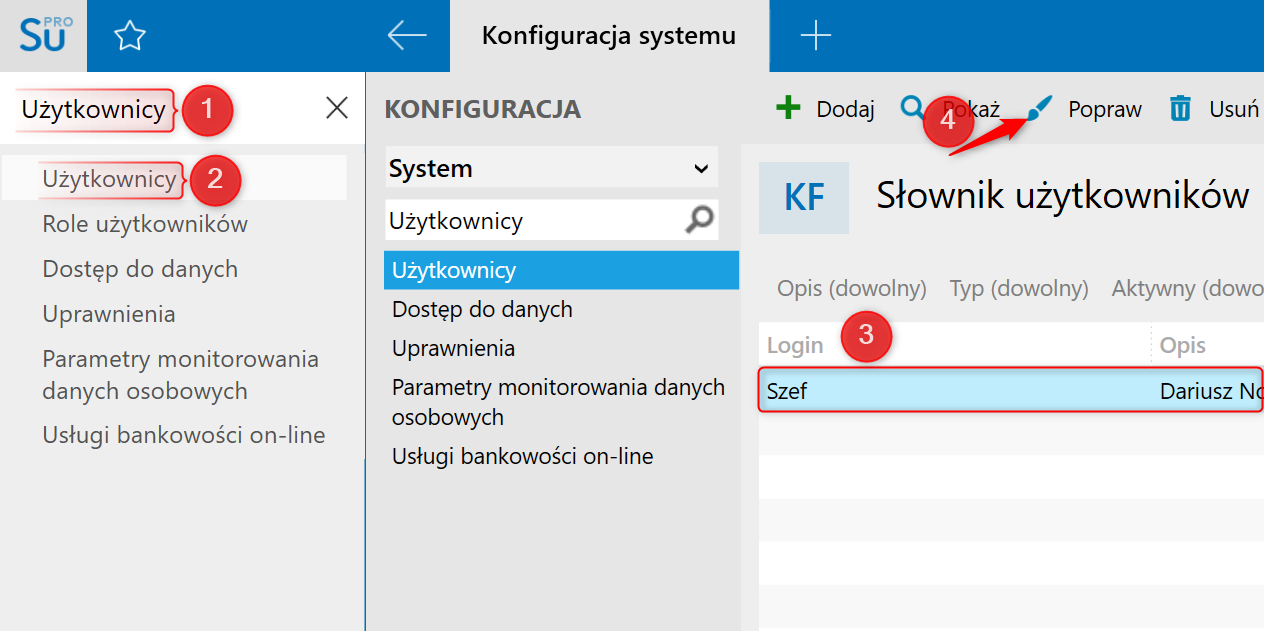Click the favorites star icon
The height and width of the screenshot is (631, 1264).
pyautogui.click(x=130, y=37)
